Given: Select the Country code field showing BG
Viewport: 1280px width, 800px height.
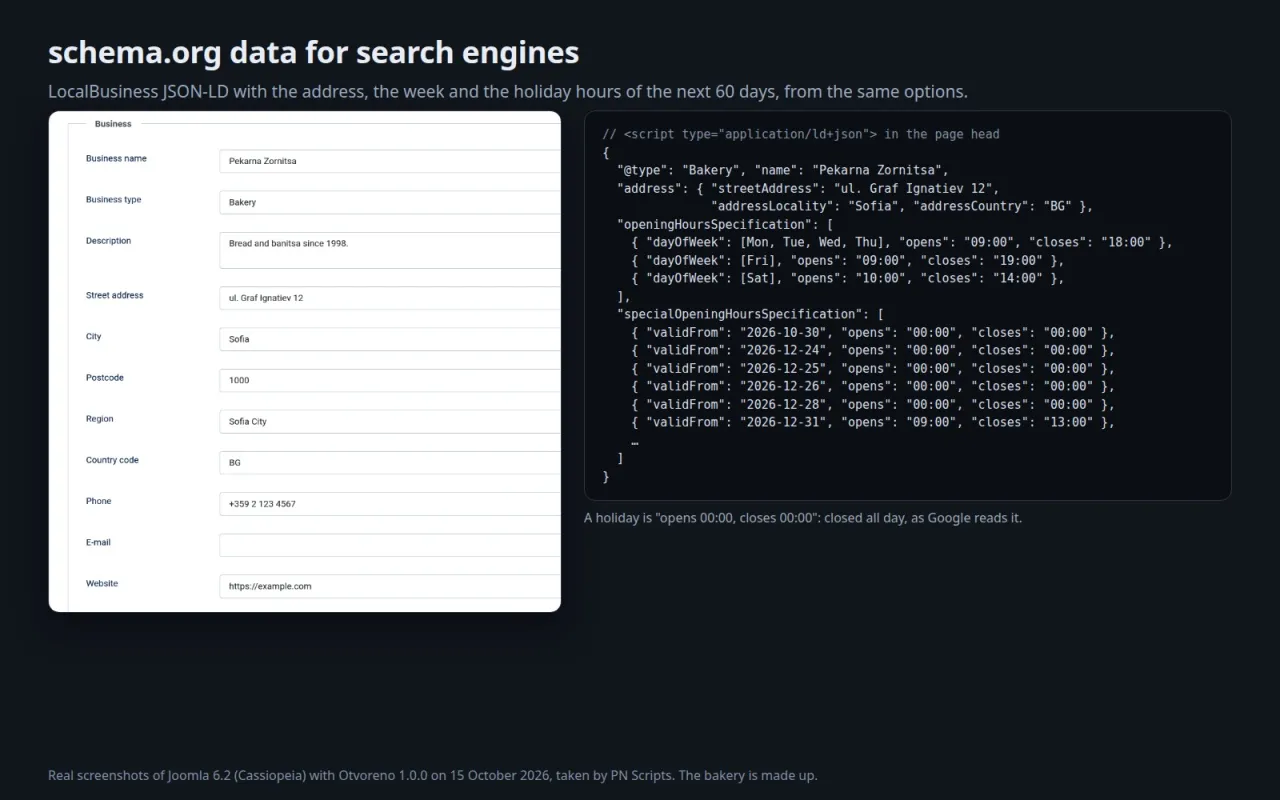Looking at the screenshot, I should 390,462.
